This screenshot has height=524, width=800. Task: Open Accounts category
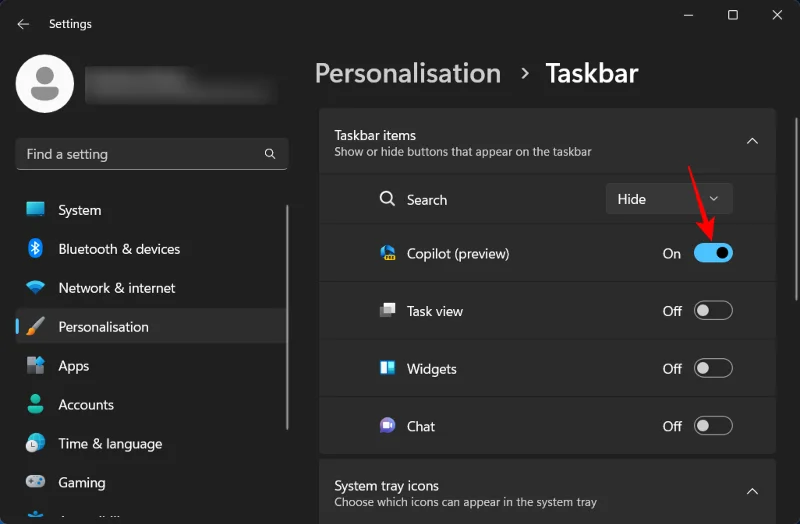(151, 405)
